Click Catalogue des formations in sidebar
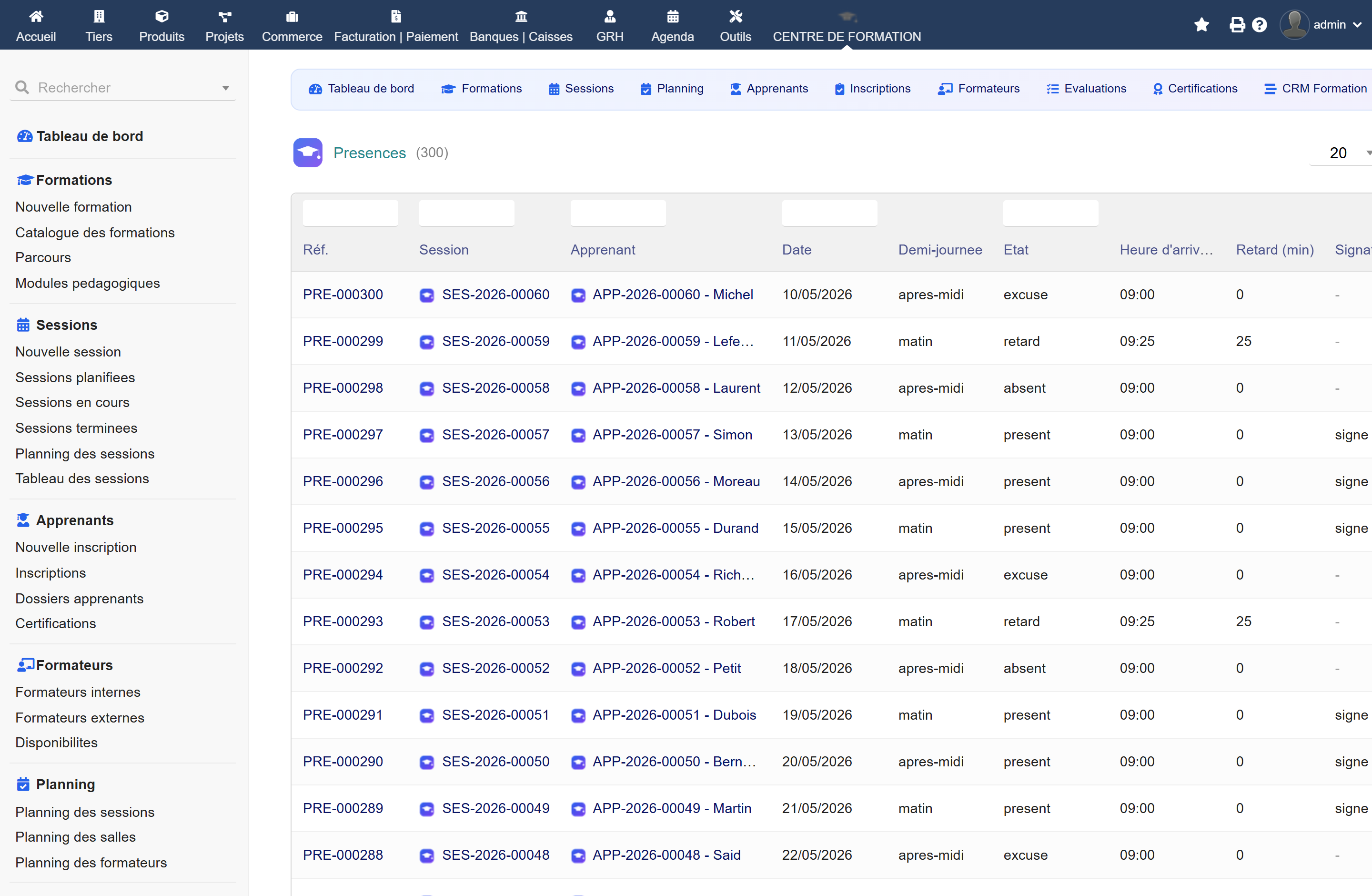 pos(95,233)
